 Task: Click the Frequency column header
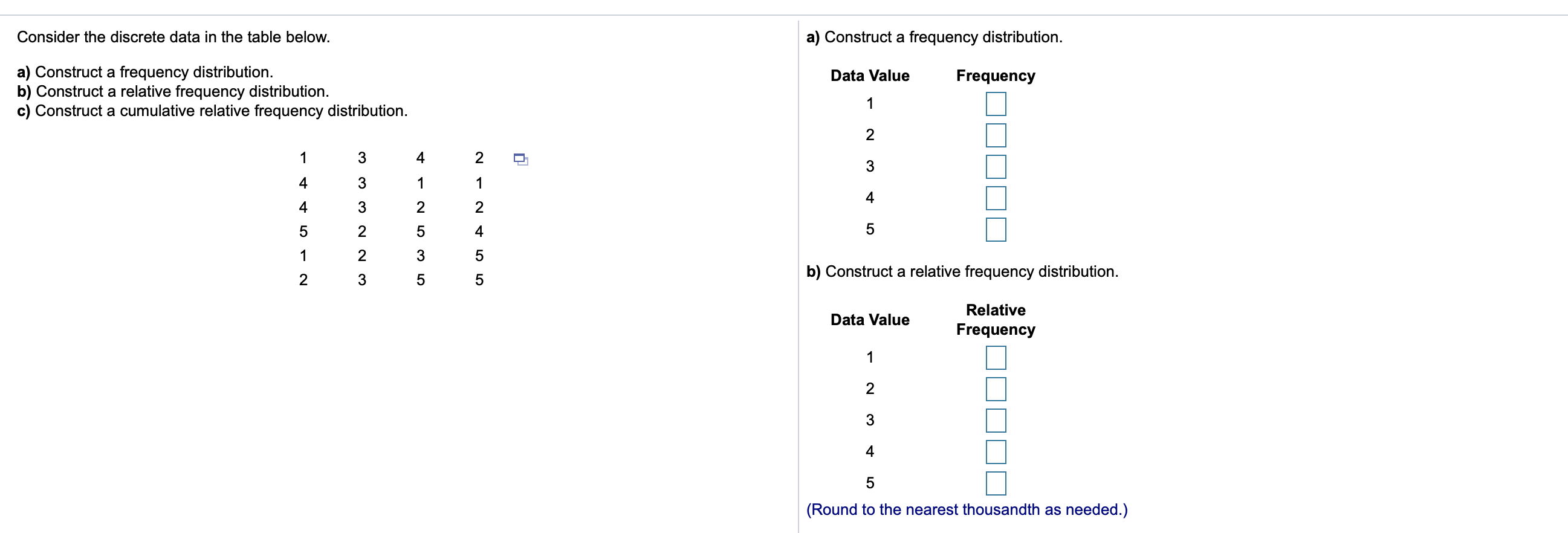995,76
